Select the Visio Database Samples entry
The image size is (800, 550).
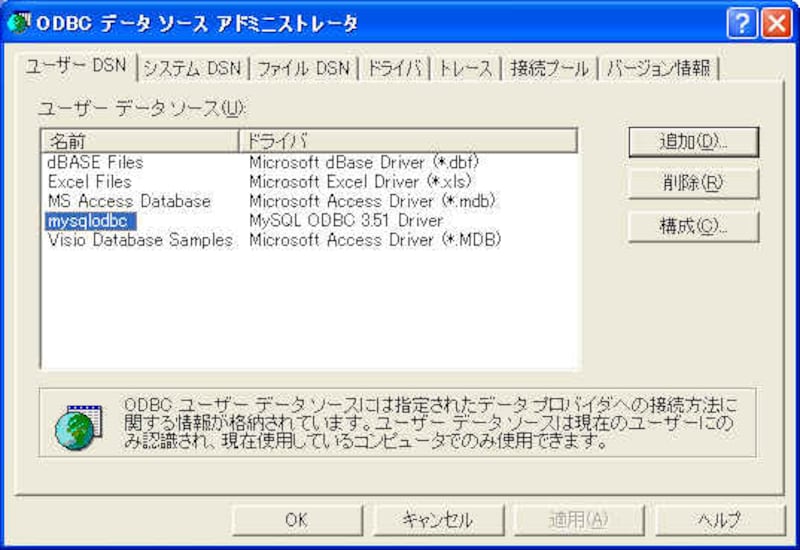click(140, 240)
